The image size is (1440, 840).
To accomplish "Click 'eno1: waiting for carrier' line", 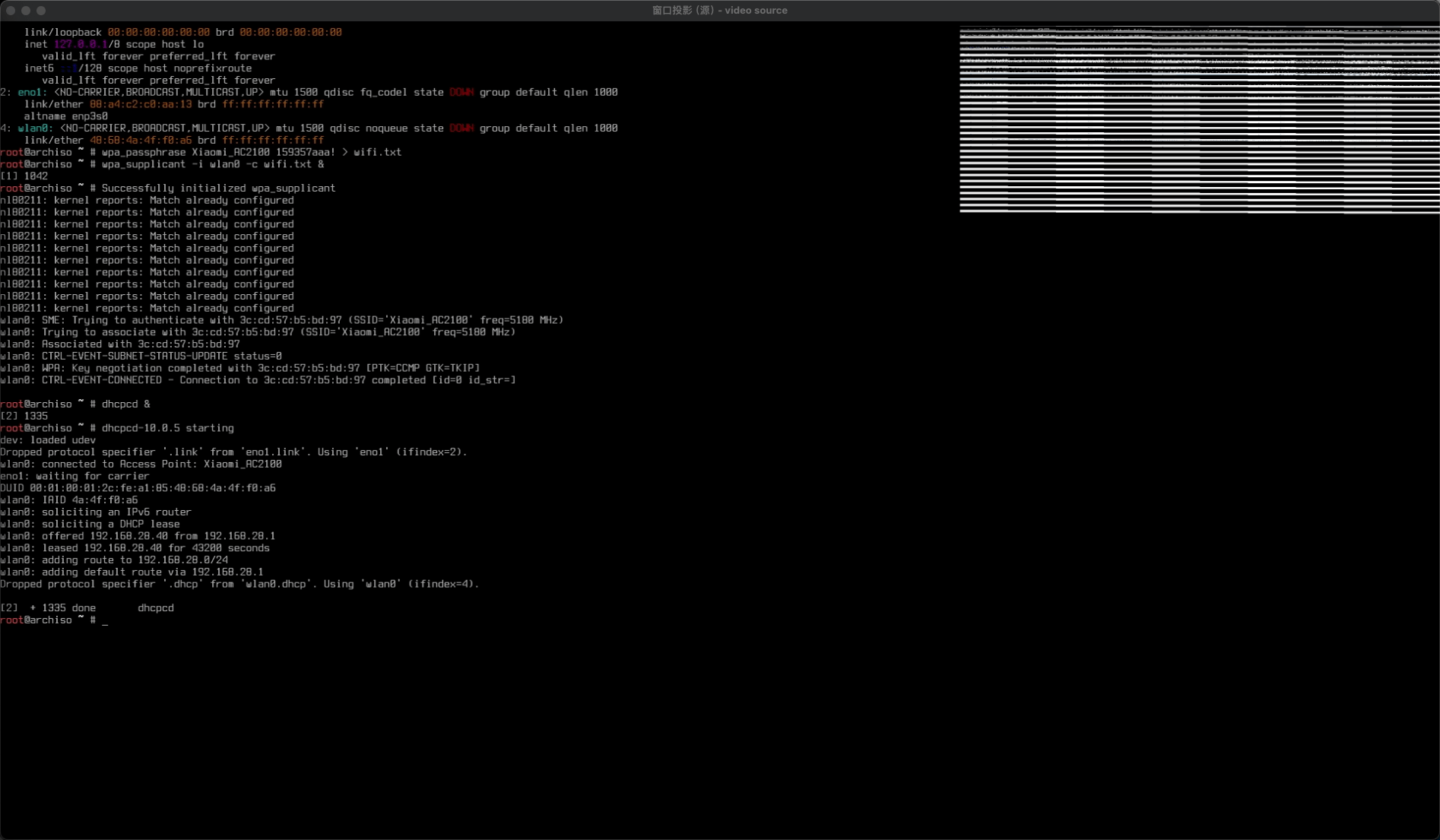I will 75,477.
